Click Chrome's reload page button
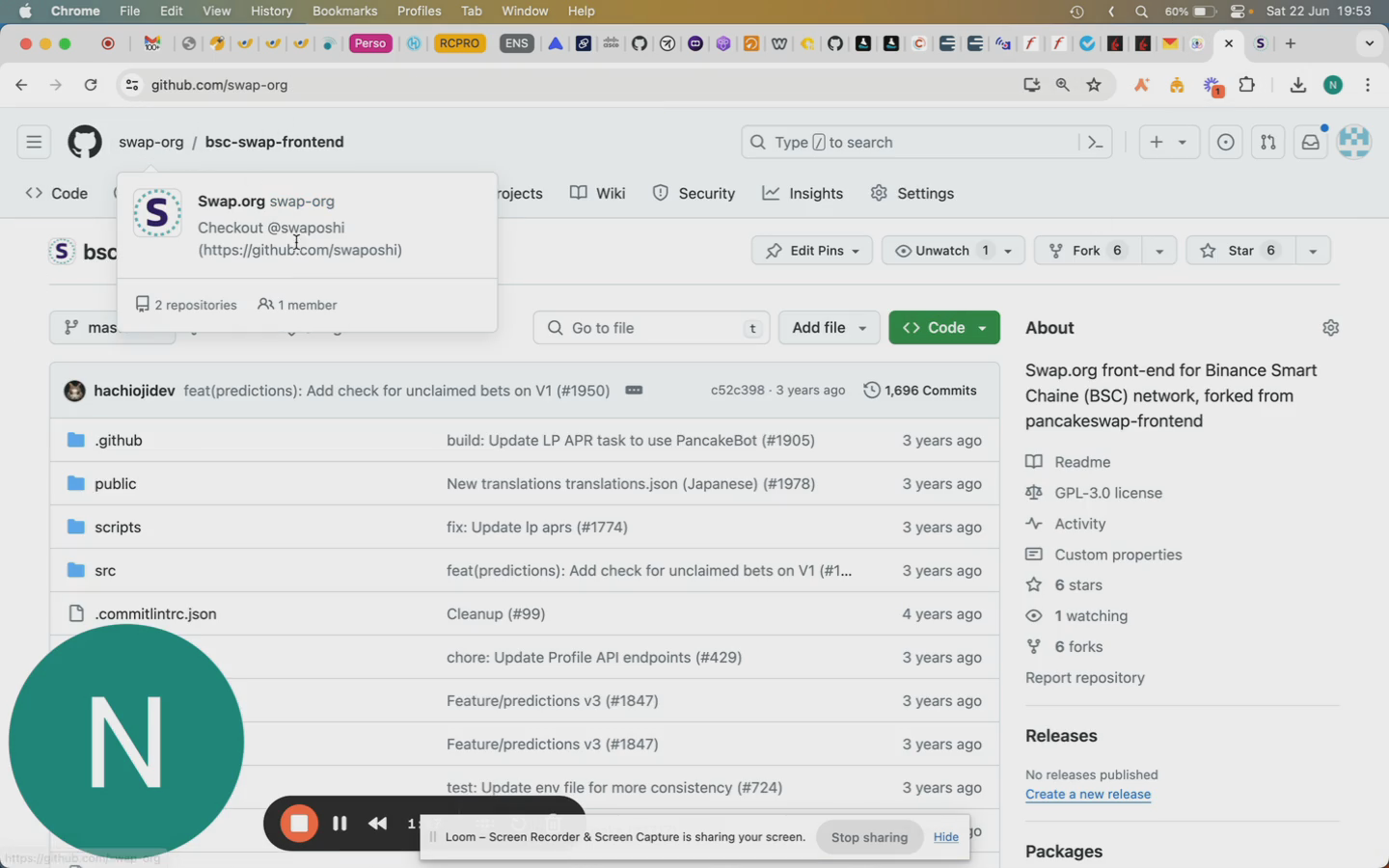The image size is (1389, 868). point(91,85)
